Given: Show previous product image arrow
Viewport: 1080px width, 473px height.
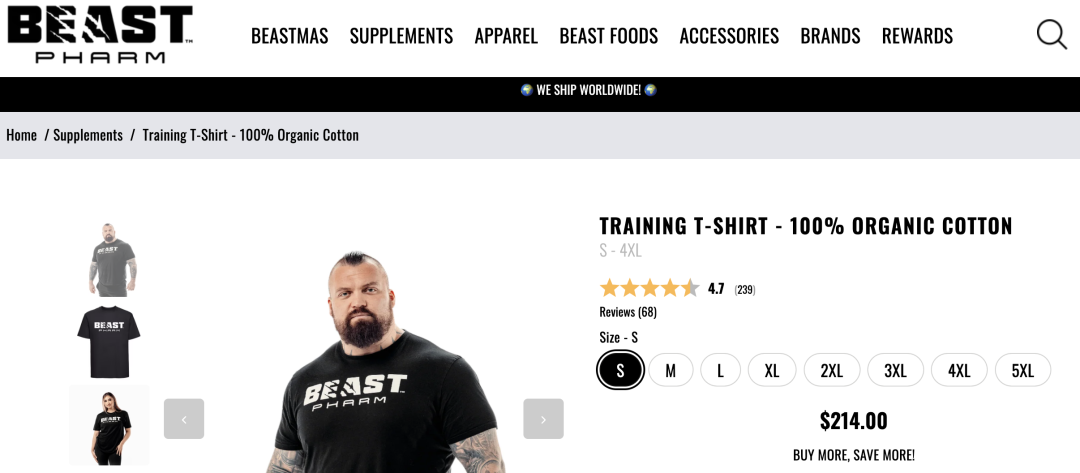Looking at the screenshot, I should 184,419.
